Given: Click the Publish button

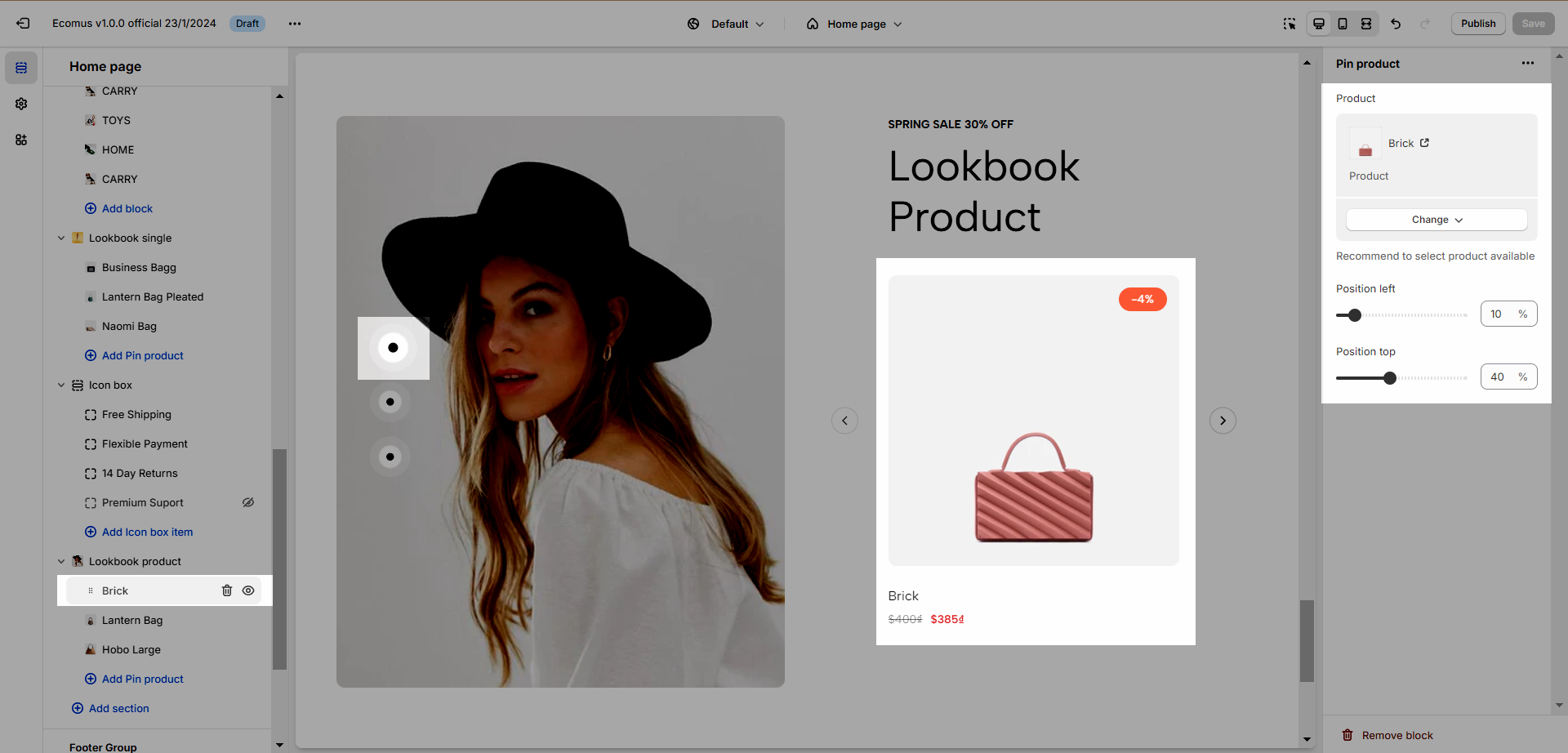Looking at the screenshot, I should point(1478,24).
